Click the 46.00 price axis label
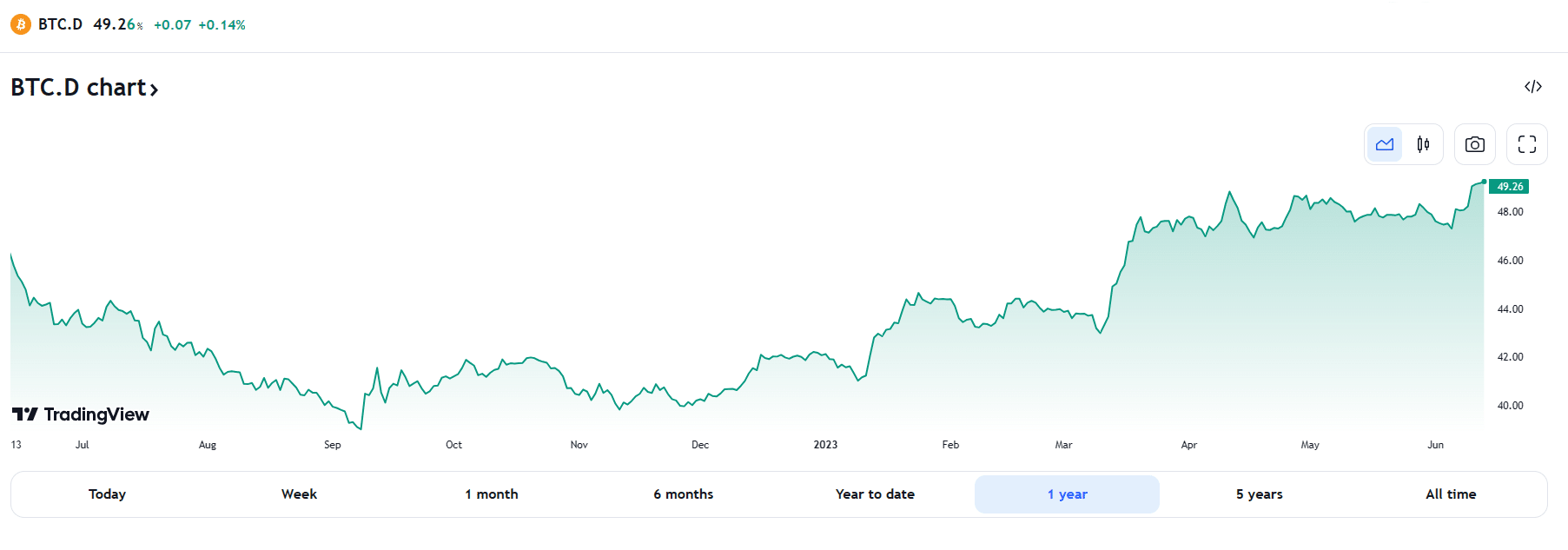Screen dimensions: 1568x550 [x=1510, y=261]
